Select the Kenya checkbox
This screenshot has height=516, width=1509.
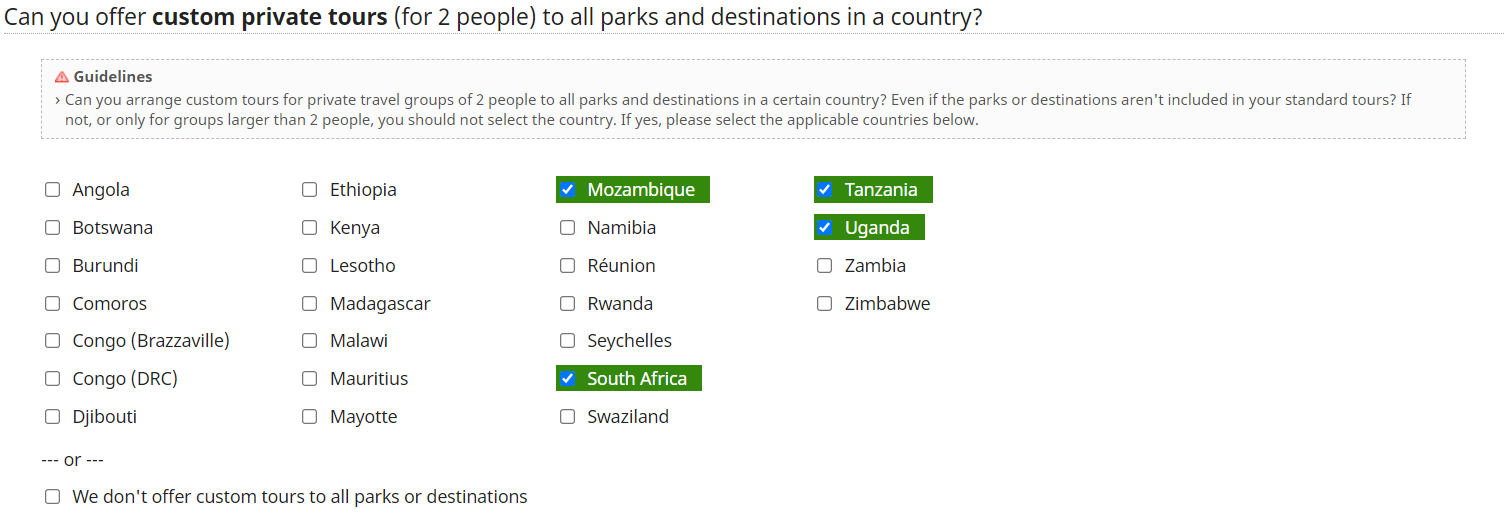point(310,228)
